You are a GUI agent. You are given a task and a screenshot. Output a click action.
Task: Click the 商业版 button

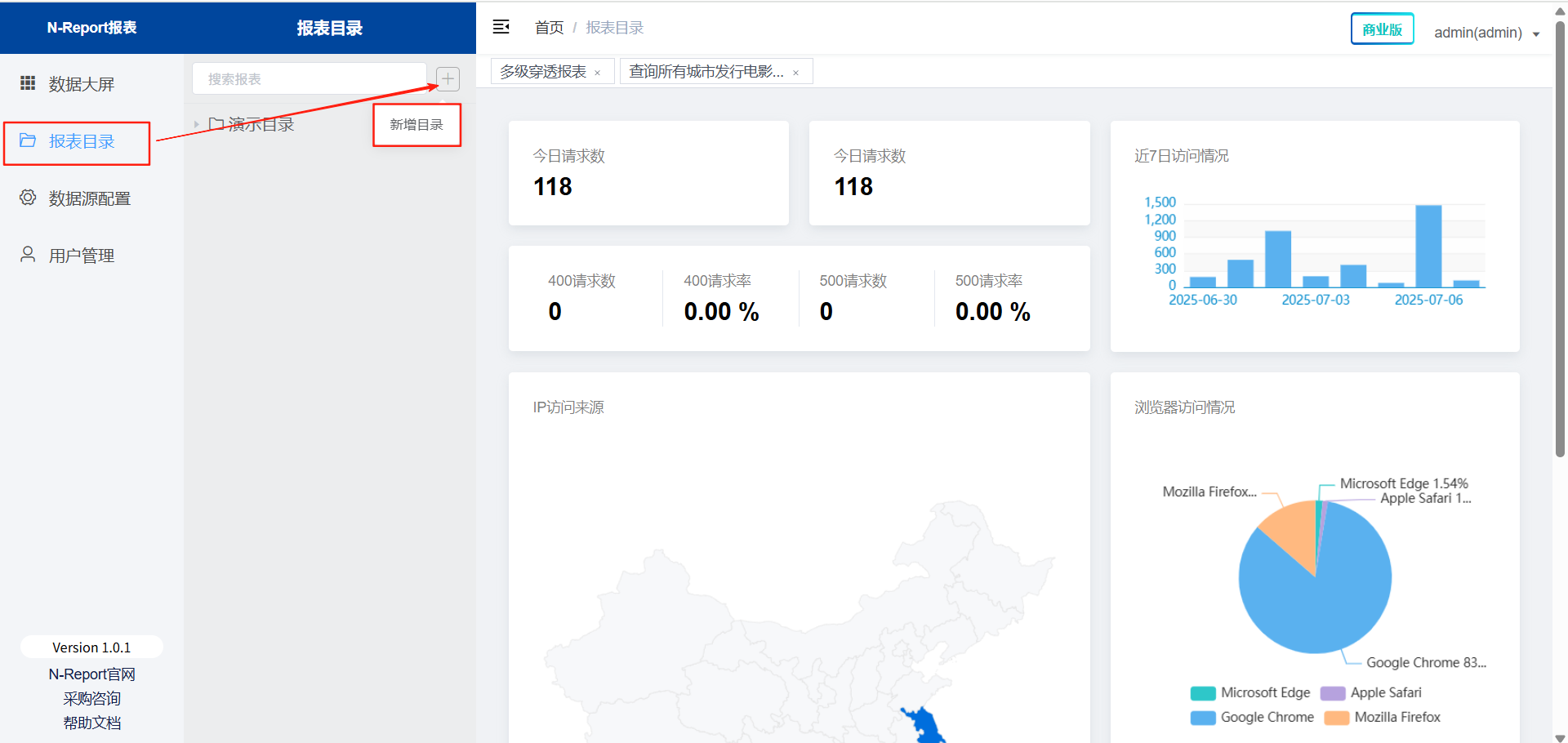click(1382, 29)
